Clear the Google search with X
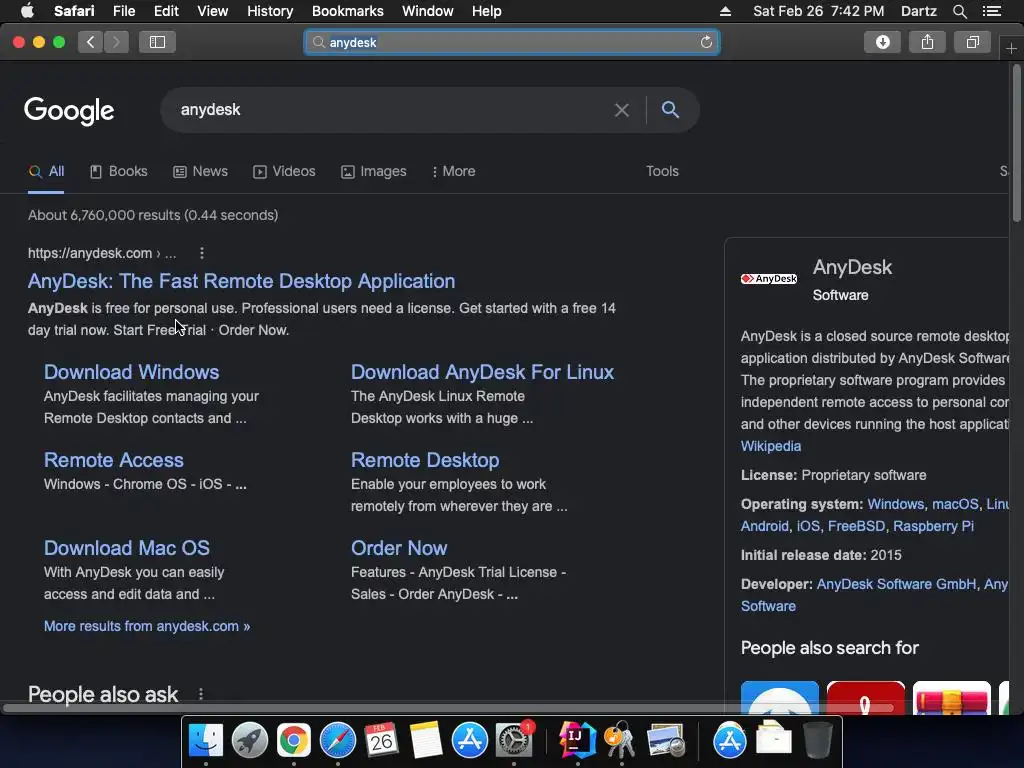This screenshot has width=1024, height=768. click(622, 110)
